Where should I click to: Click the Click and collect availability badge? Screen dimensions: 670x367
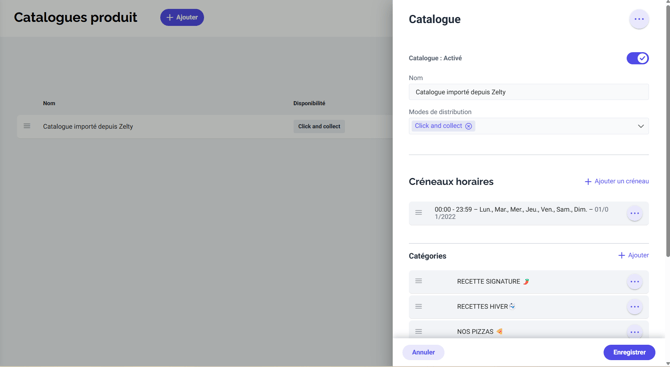tap(319, 126)
